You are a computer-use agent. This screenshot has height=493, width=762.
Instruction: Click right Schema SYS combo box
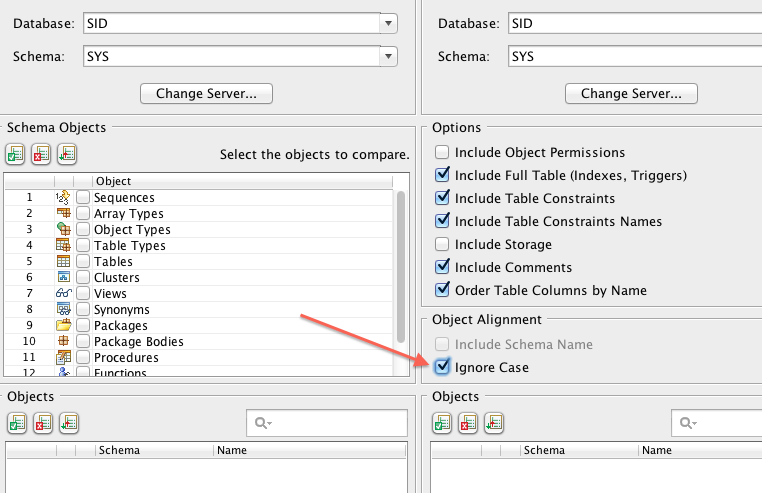pyautogui.click(x=635, y=56)
